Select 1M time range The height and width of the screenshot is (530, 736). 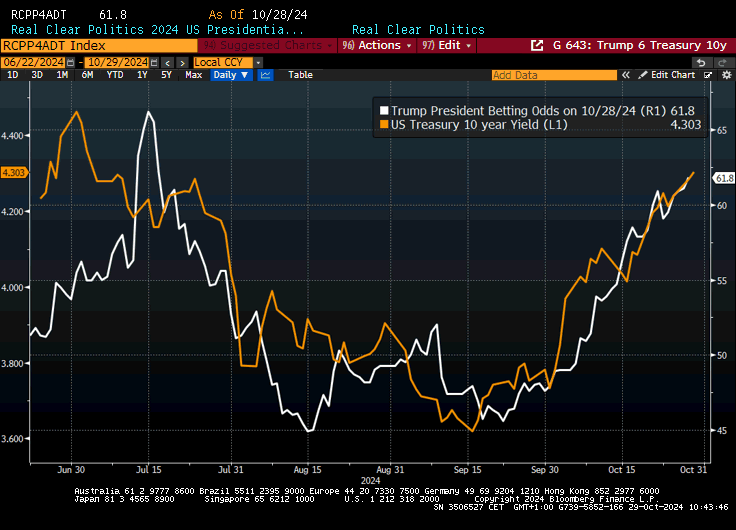click(x=62, y=75)
